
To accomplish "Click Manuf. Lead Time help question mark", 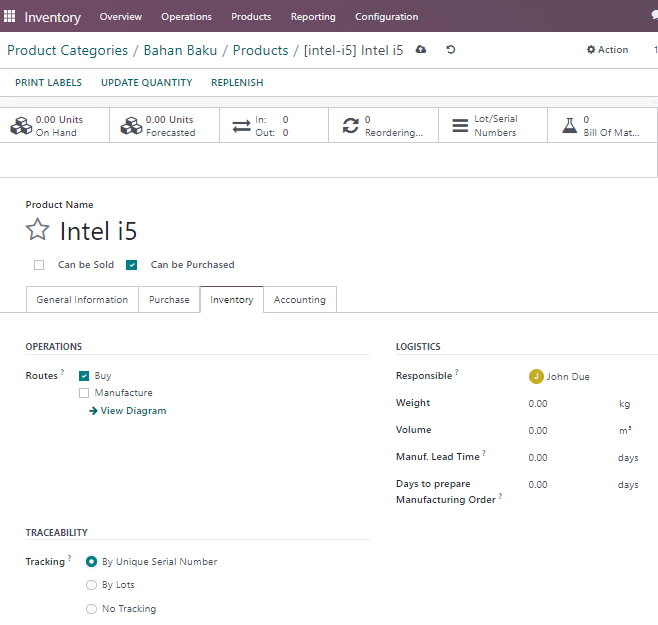I will [484, 452].
